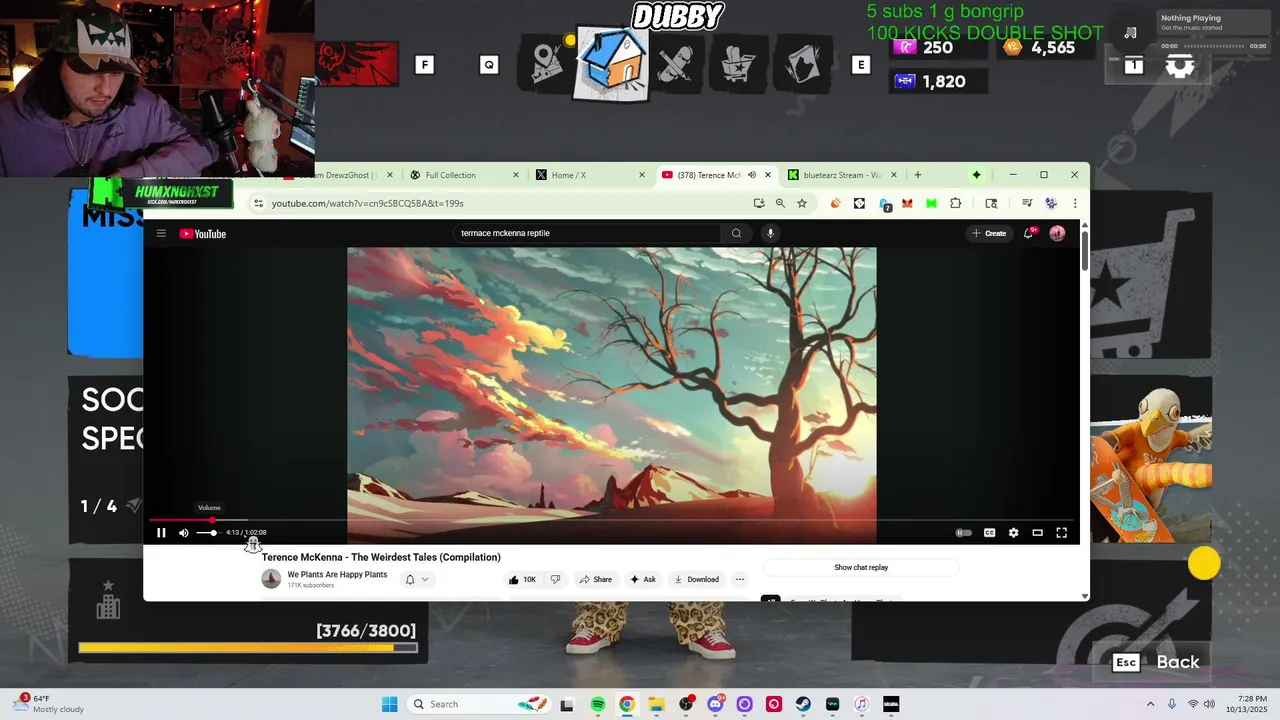This screenshot has height=720, width=1280.
Task: Select the shopping cart icon in game menu
Action: tap(739, 64)
